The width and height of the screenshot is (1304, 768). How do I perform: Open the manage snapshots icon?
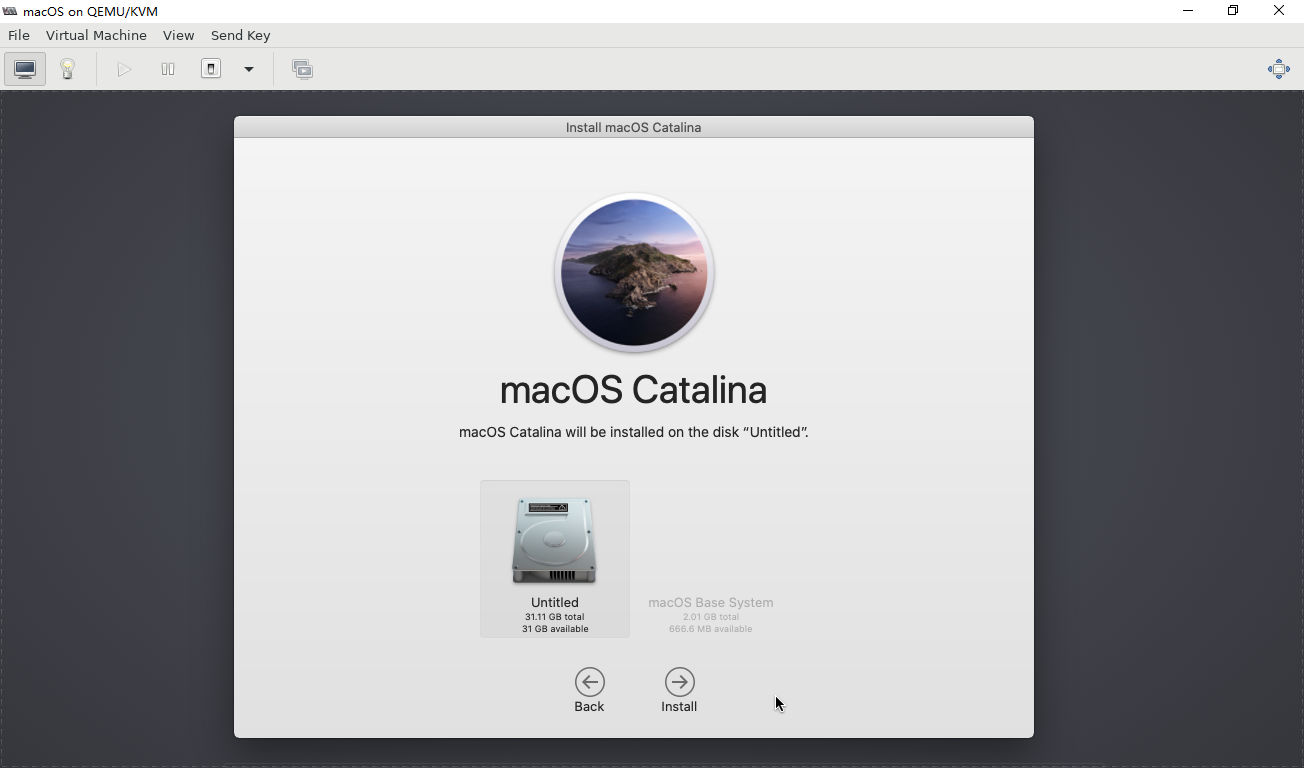point(302,69)
